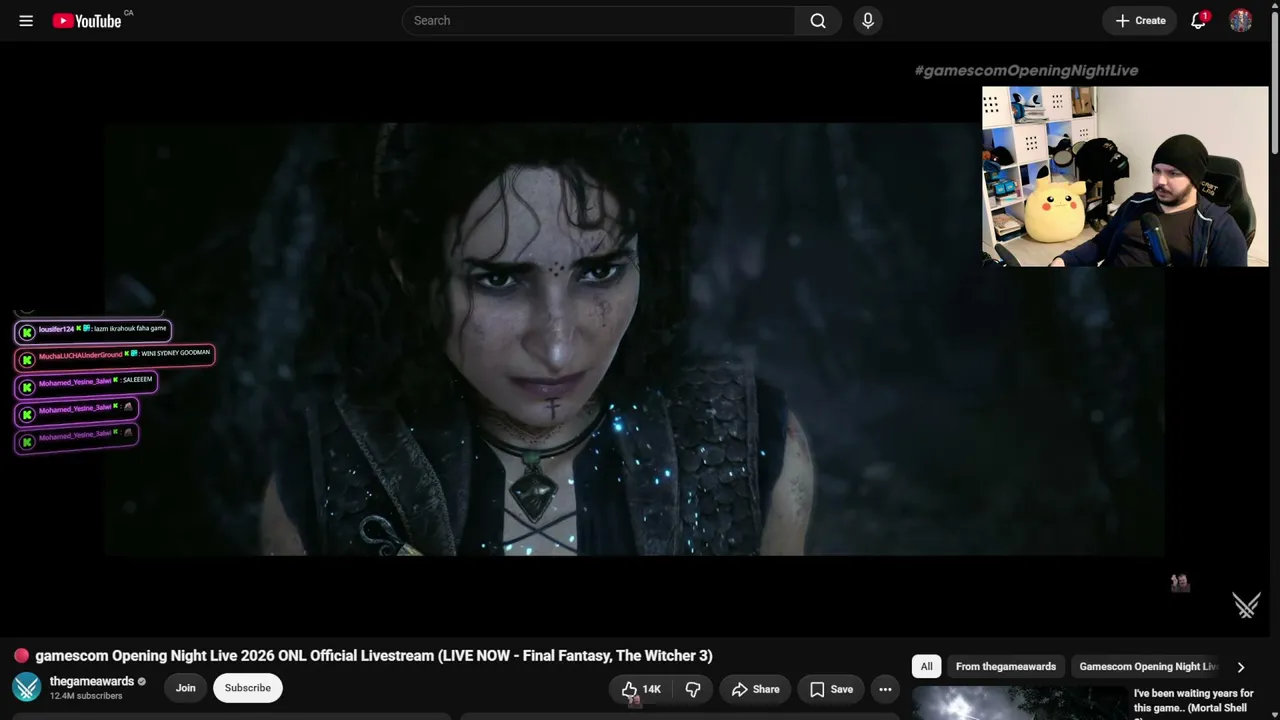Viewport: 1280px width, 720px height.
Task: Open the notifications bell
Action: pos(1198,20)
